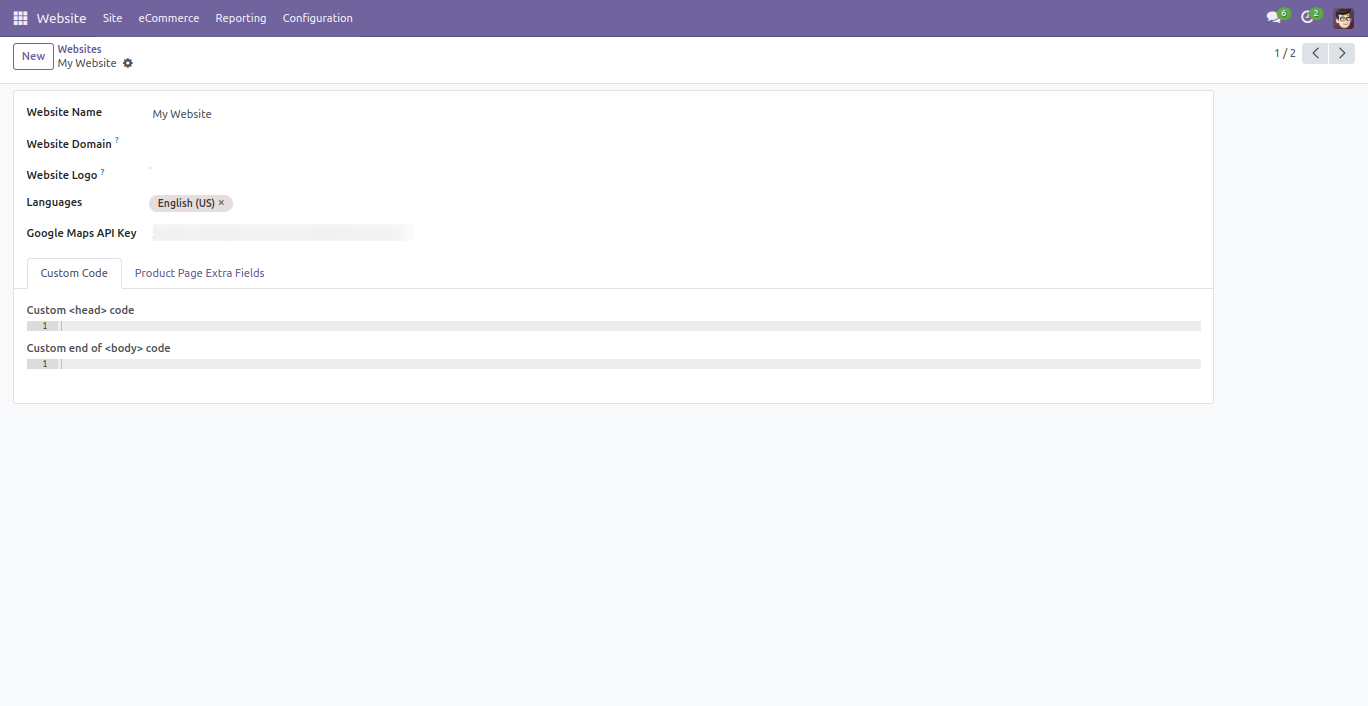This screenshot has width=1368, height=706.
Task: Open the eCommerce menu
Action: (169, 18)
